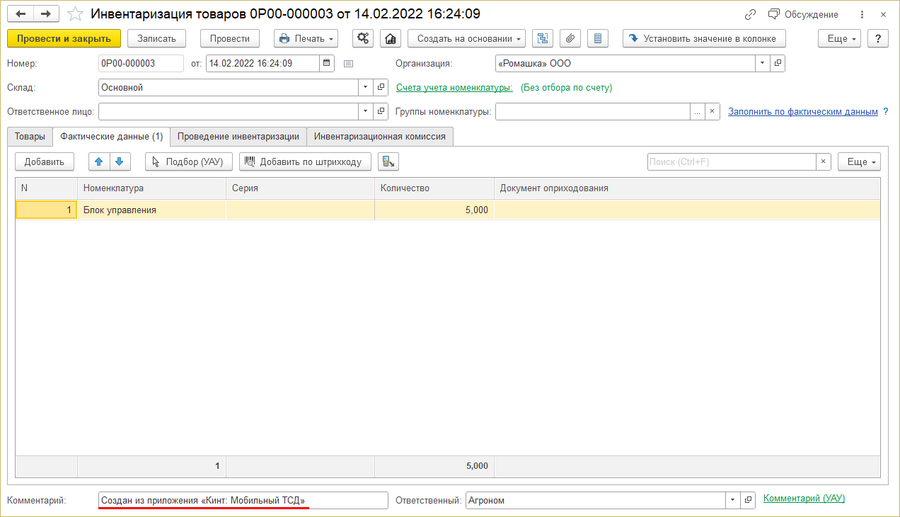Focus the Поиск (Ctrl+F) search box
Image resolution: width=900 pixels, height=517 pixels.
731,162
